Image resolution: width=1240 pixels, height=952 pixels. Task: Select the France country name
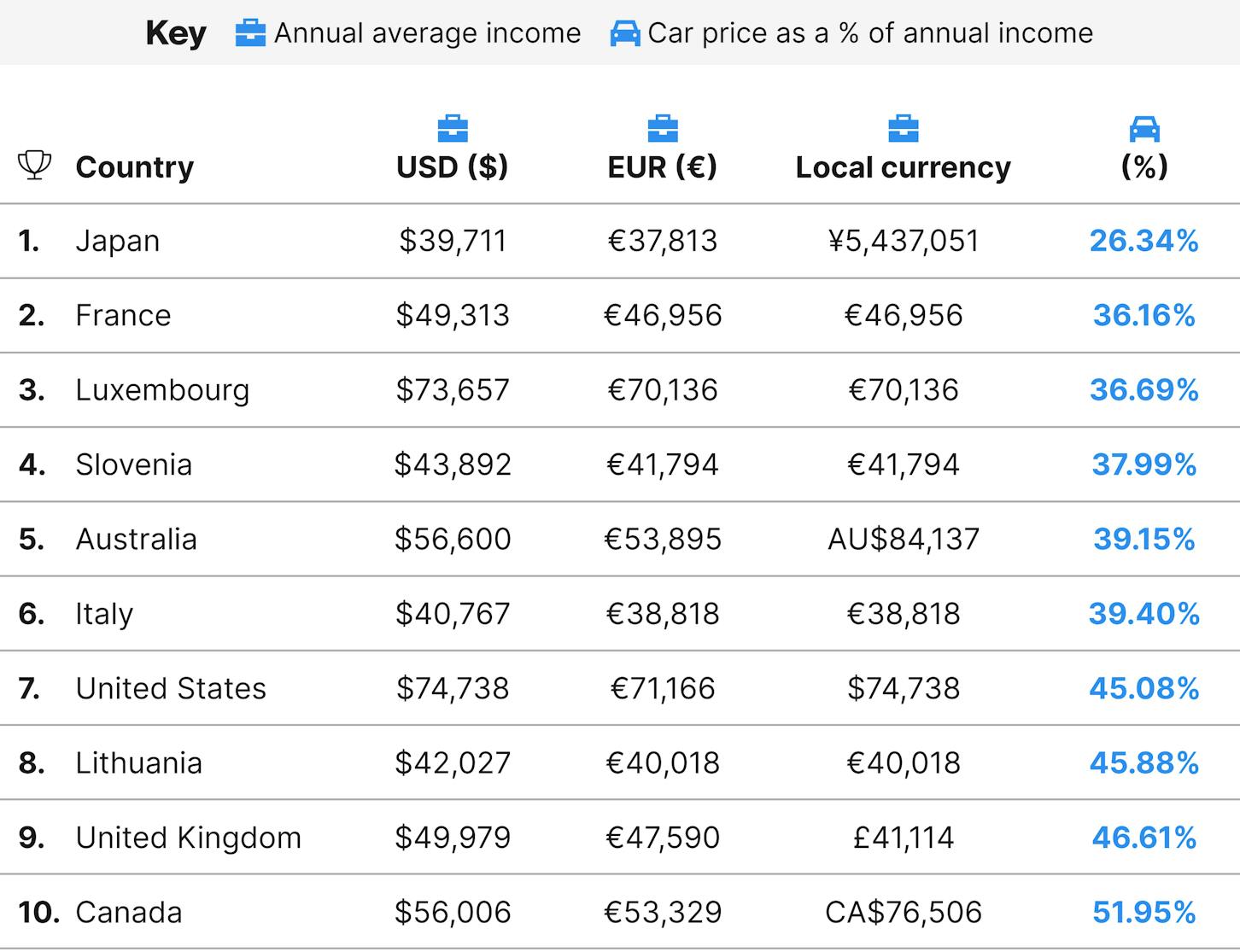123,315
